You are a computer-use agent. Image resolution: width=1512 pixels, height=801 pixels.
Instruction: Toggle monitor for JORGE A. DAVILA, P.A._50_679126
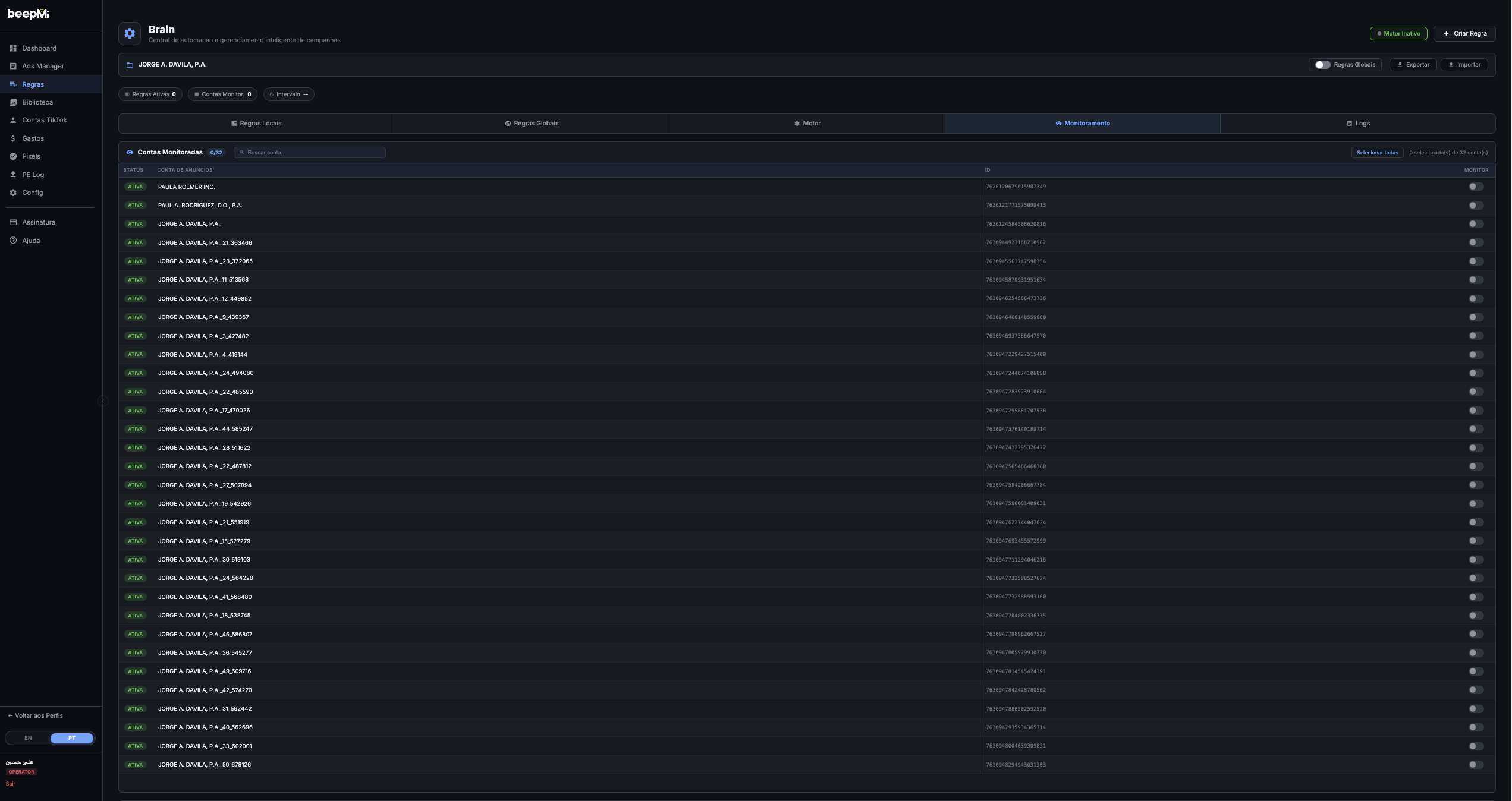pyautogui.click(x=1476, y=765)
